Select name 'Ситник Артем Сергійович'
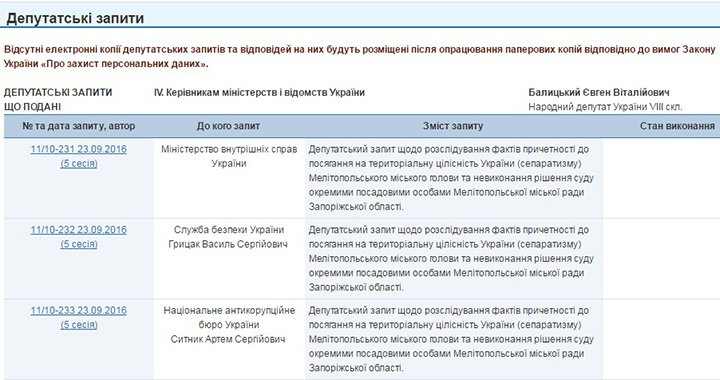Screen dimensions: 720x380 (x=228, y=339)
